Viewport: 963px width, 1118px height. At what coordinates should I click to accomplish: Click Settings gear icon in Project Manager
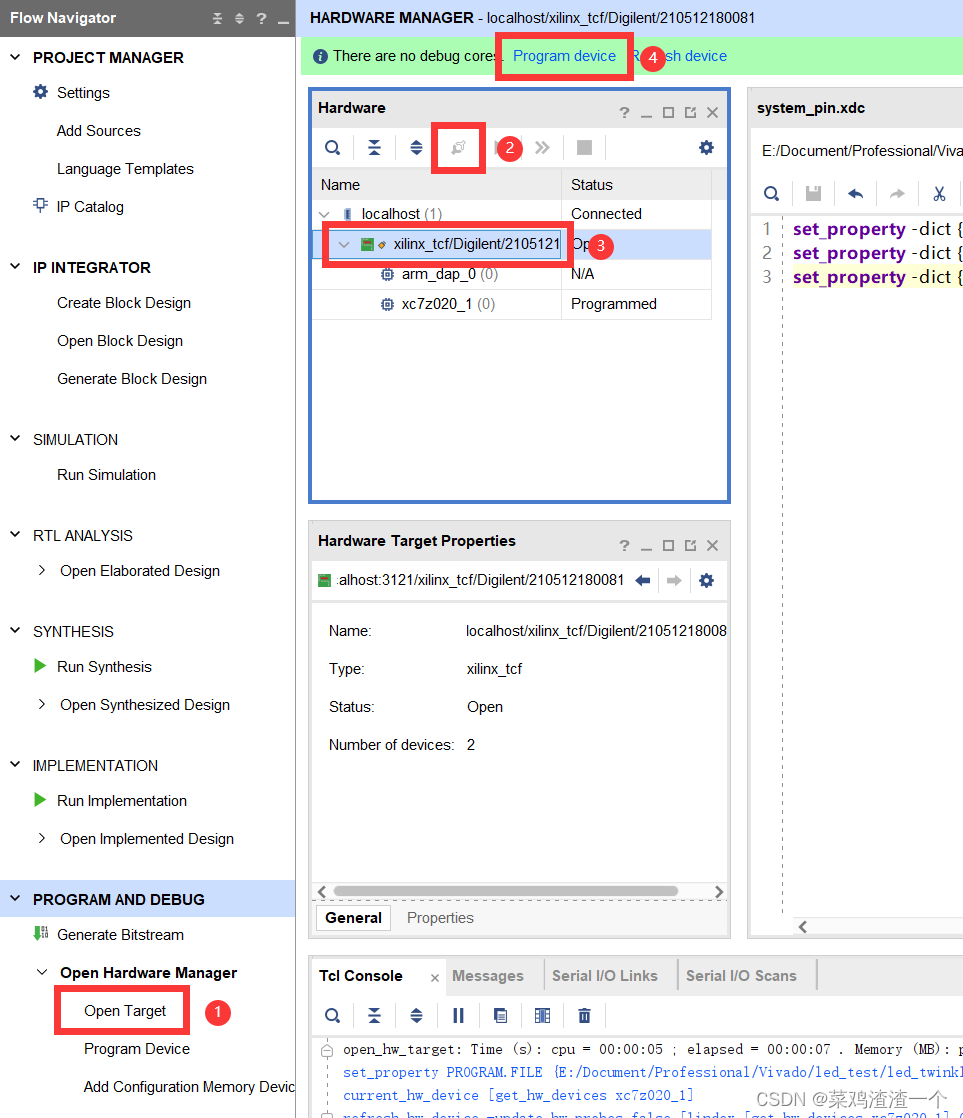(x=41, y=92)
